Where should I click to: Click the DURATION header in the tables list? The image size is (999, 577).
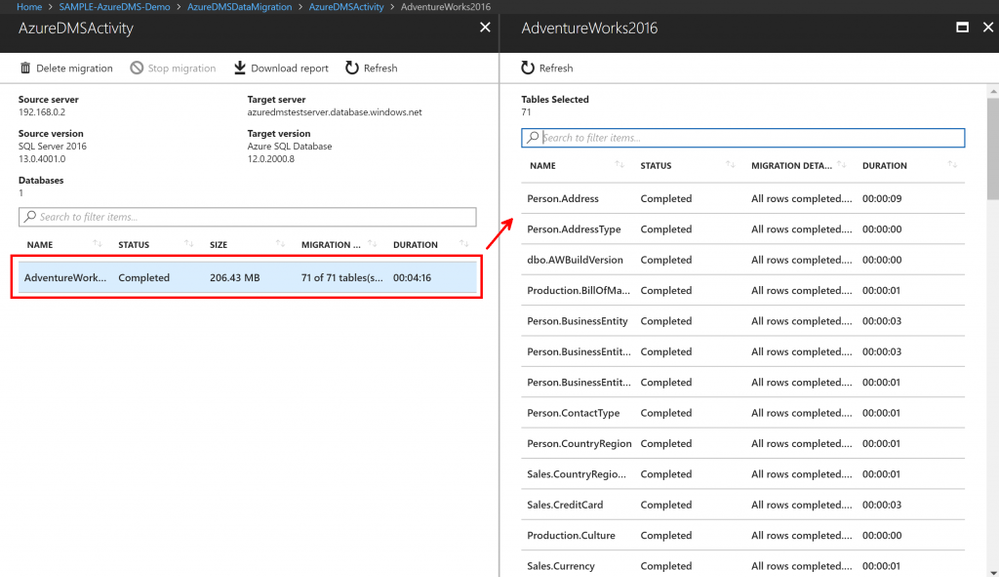pos(884,166)
